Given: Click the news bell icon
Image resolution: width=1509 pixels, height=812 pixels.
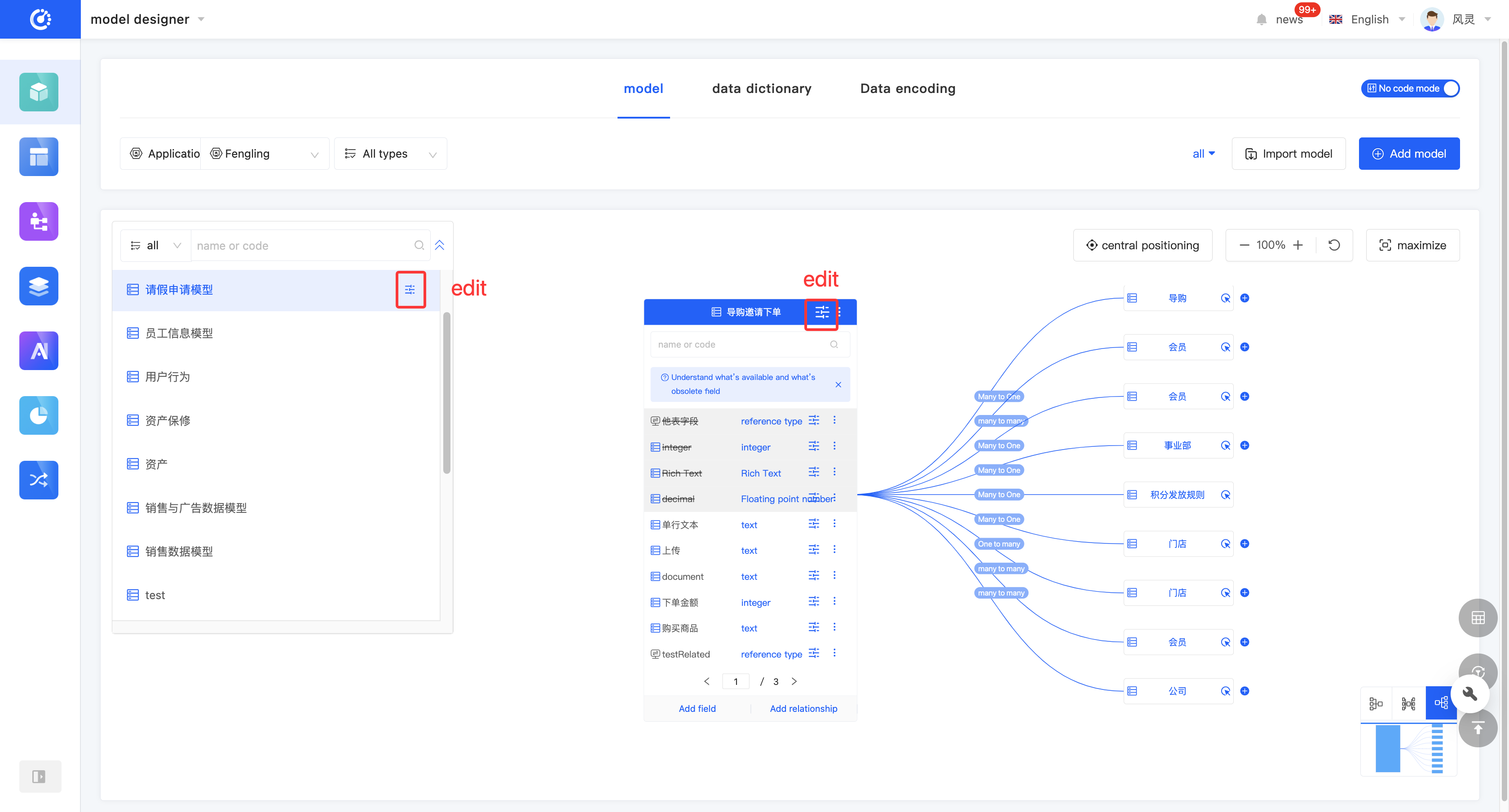Looking at the screenshot, I should (x=1261, y=19).
